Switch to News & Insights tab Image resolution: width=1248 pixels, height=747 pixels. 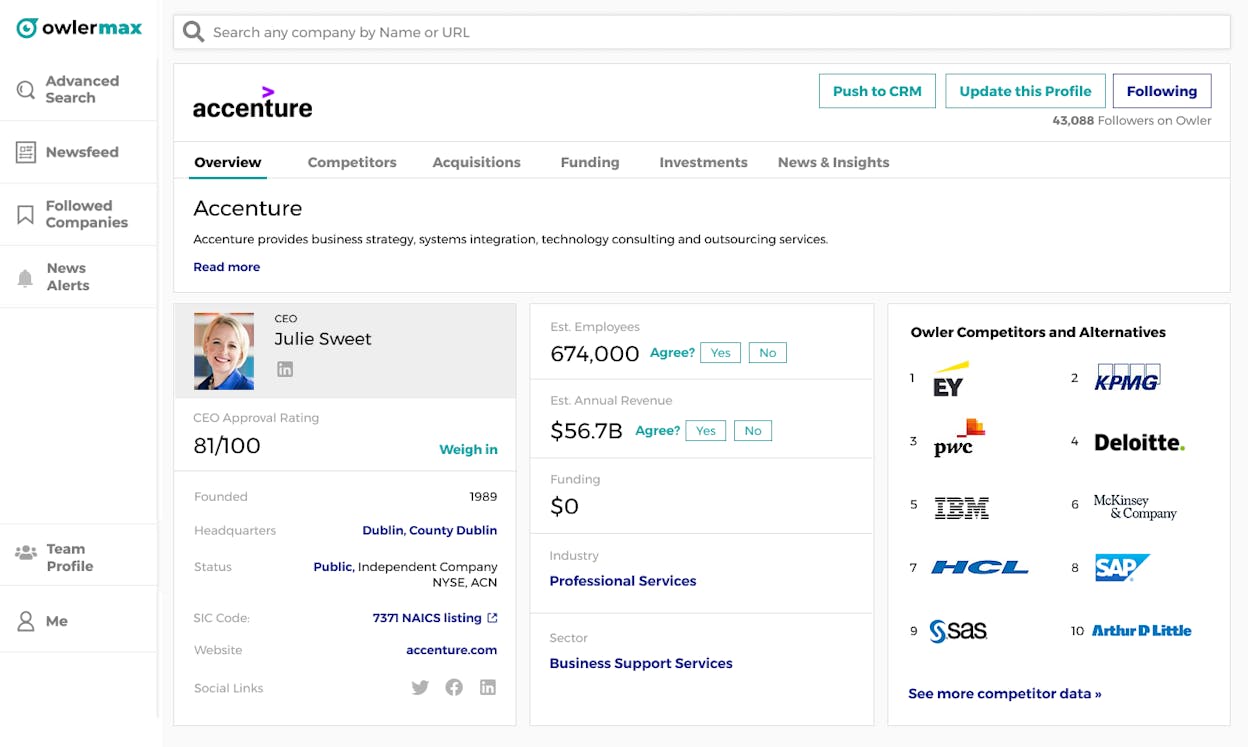pyautogui.click(x=833, y=162)
